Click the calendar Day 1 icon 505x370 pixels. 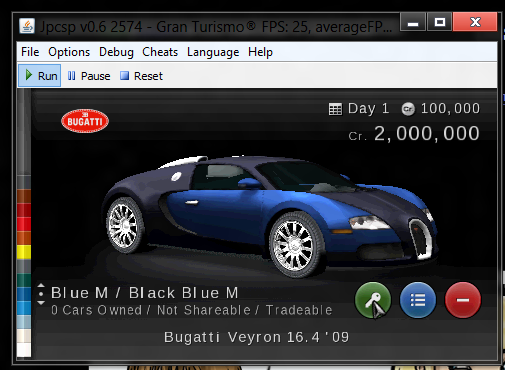335,109
